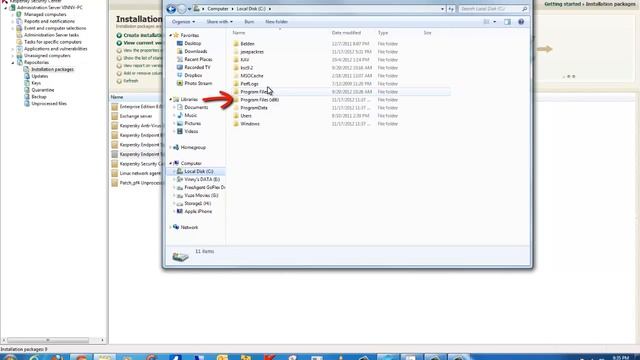Collapse the Repositories node
The height and width of the screenshot is (360, 640).
[x=13, y=62]
